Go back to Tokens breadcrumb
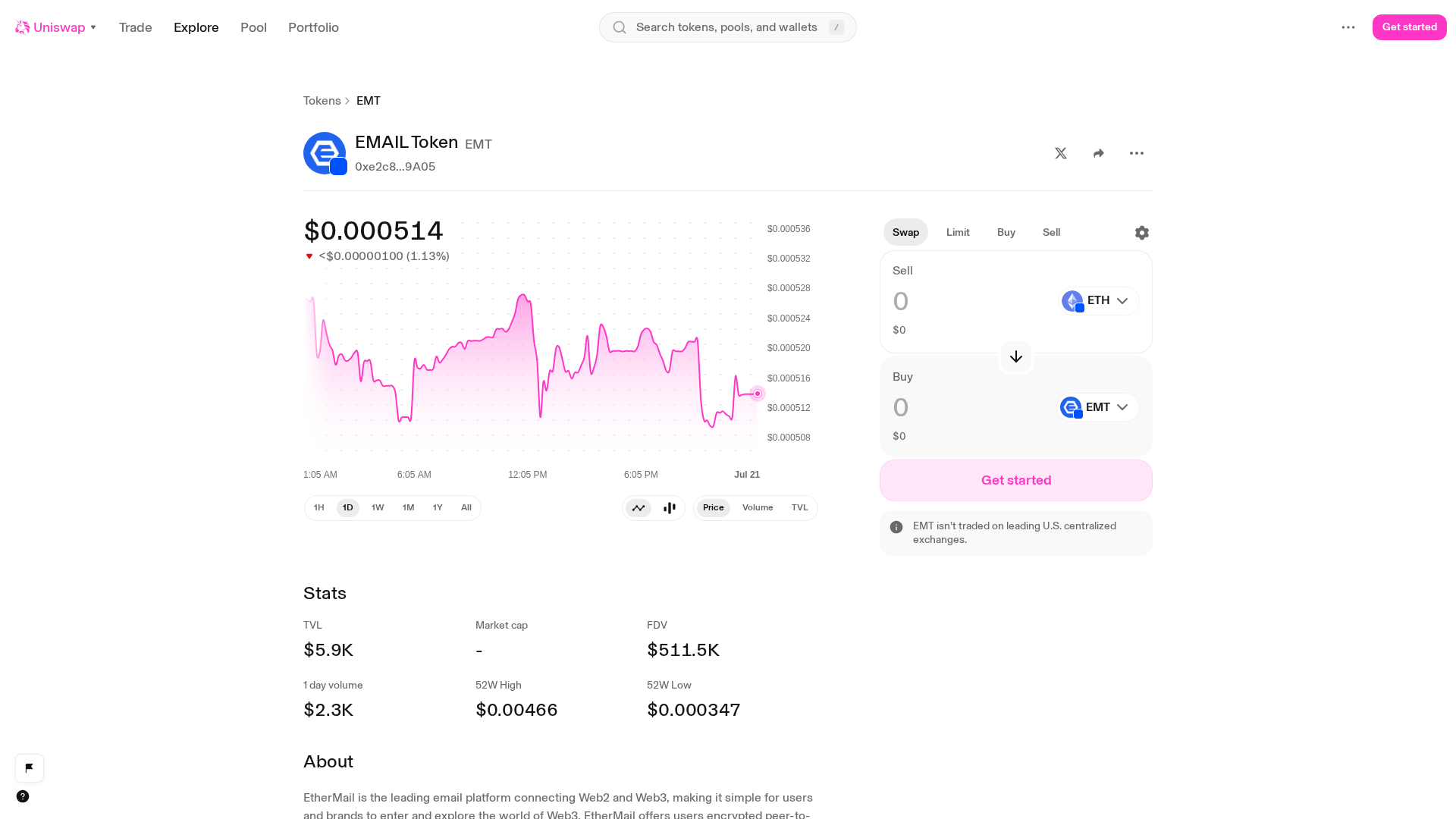This screenshot has height=819, width=1456. 322,101
